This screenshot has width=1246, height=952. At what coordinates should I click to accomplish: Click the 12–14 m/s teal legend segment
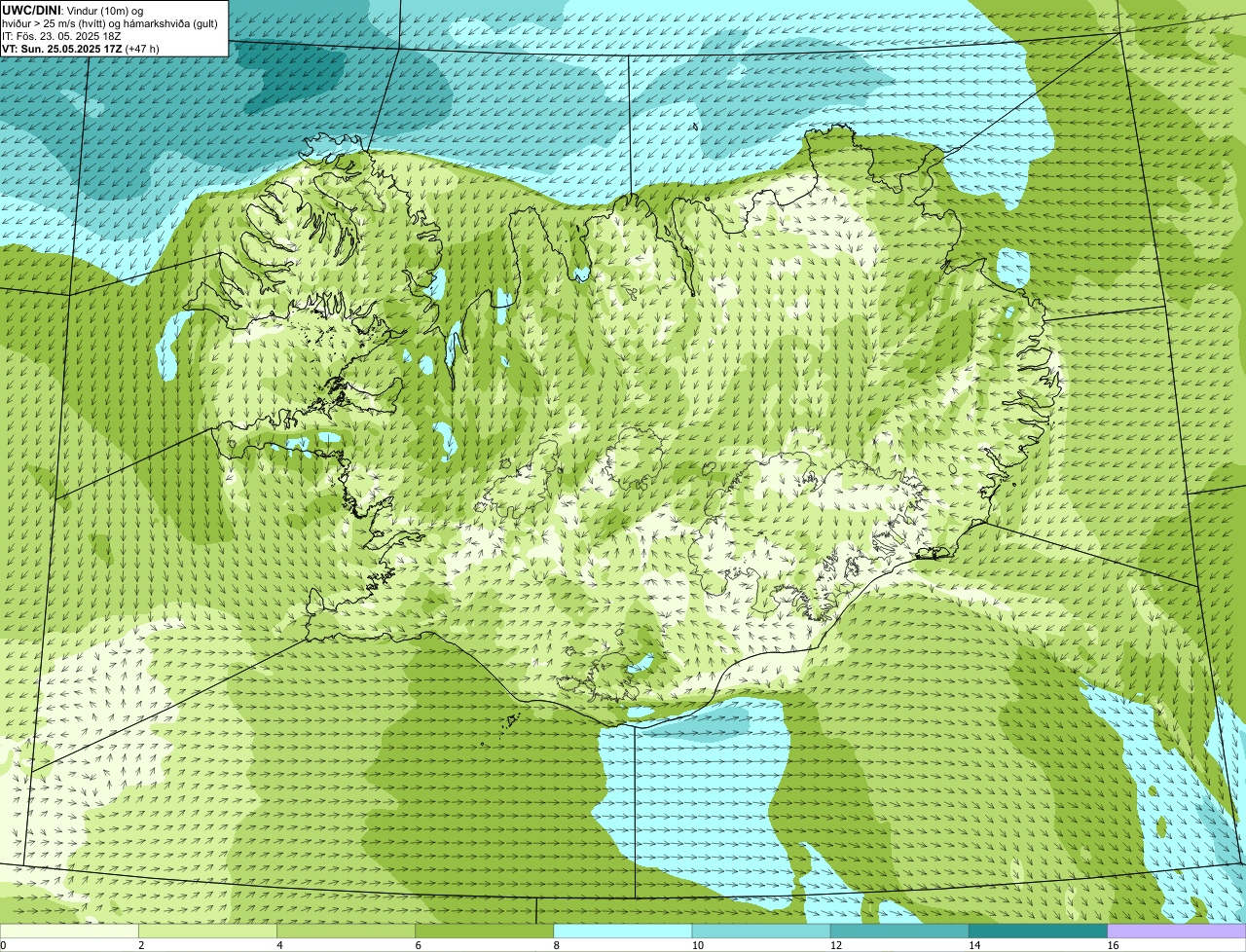(899, 932)
